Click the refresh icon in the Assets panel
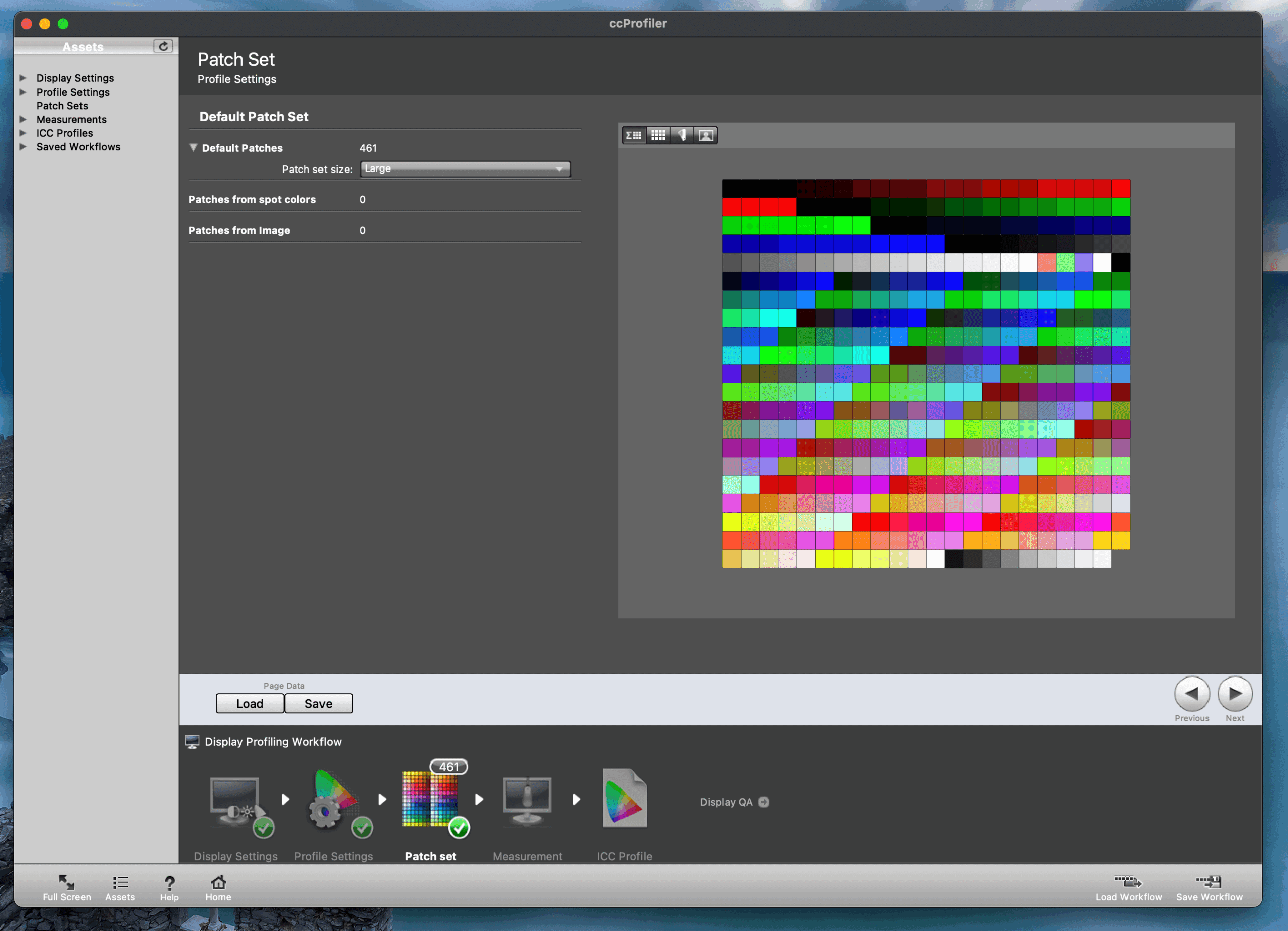The image size is (1288, 931). tap(164, 47)
